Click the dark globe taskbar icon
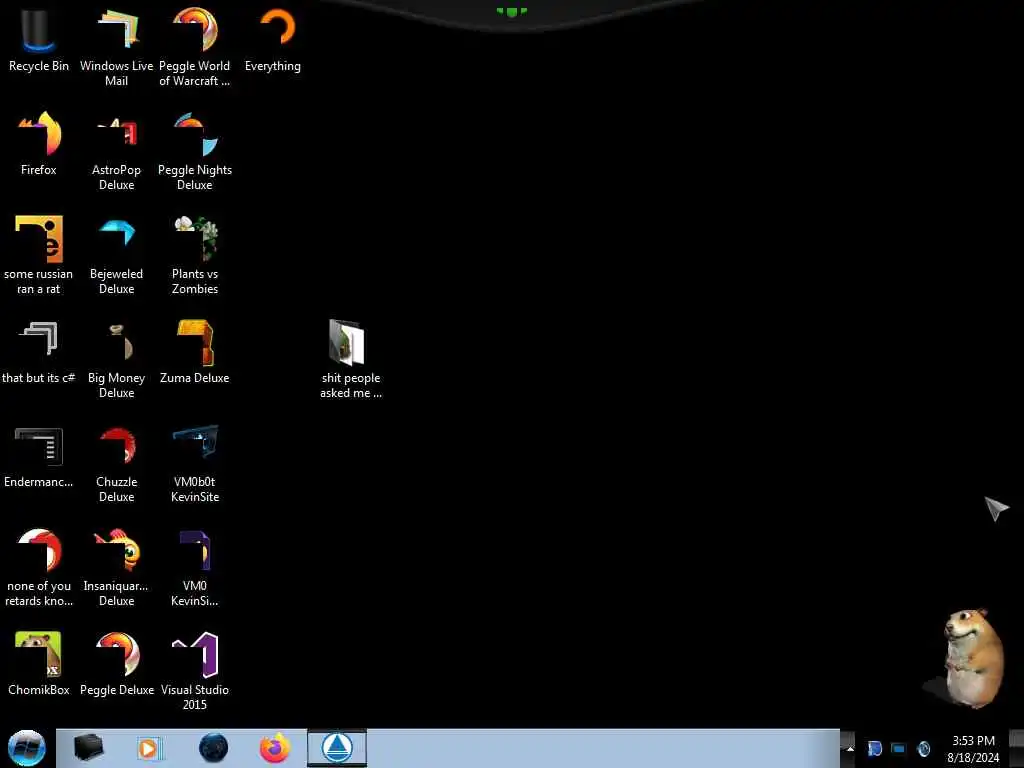The height and width of the screenshot is (768, 1024). 214,748
